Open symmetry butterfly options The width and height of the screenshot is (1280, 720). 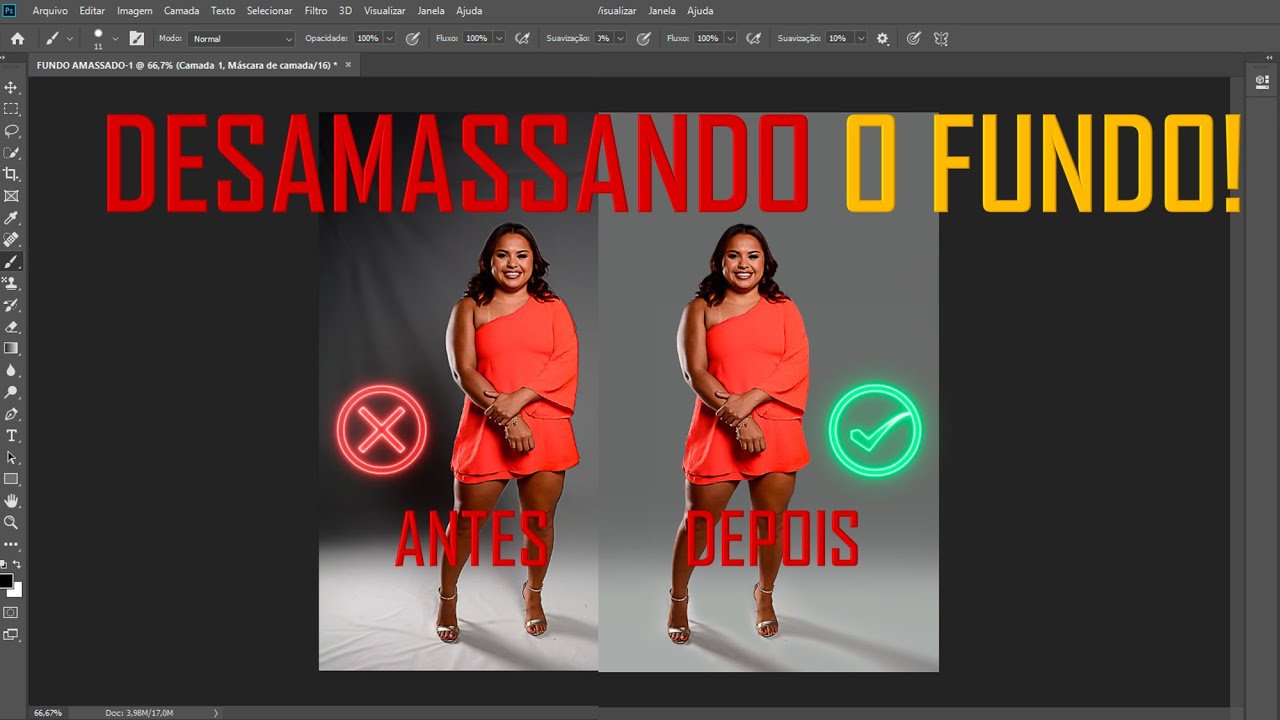tap(940, 38)
